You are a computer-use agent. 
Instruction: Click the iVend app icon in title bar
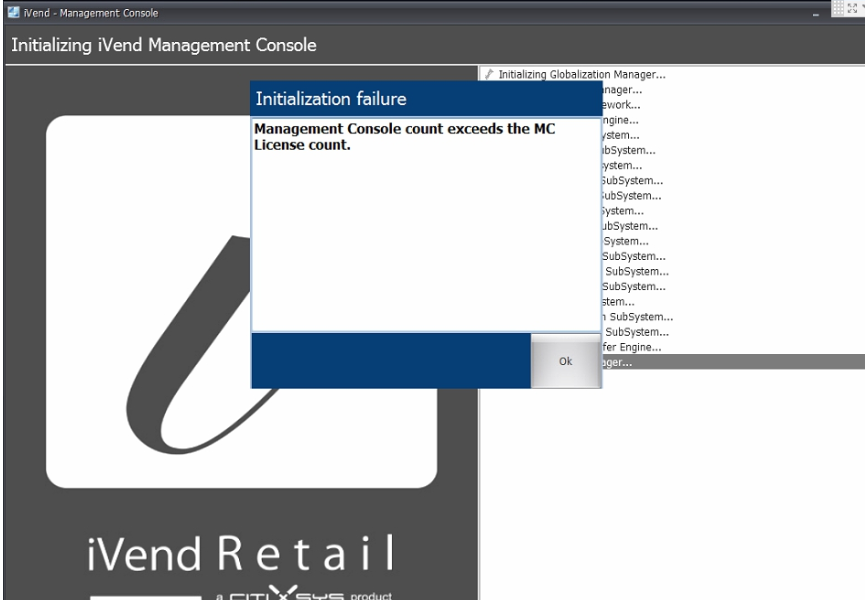point(14,12)
